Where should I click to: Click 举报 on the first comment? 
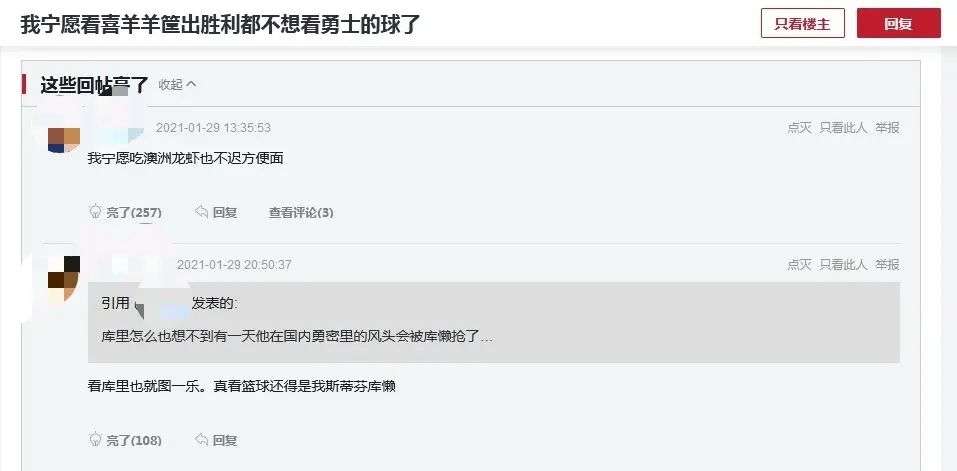(887, 128)
